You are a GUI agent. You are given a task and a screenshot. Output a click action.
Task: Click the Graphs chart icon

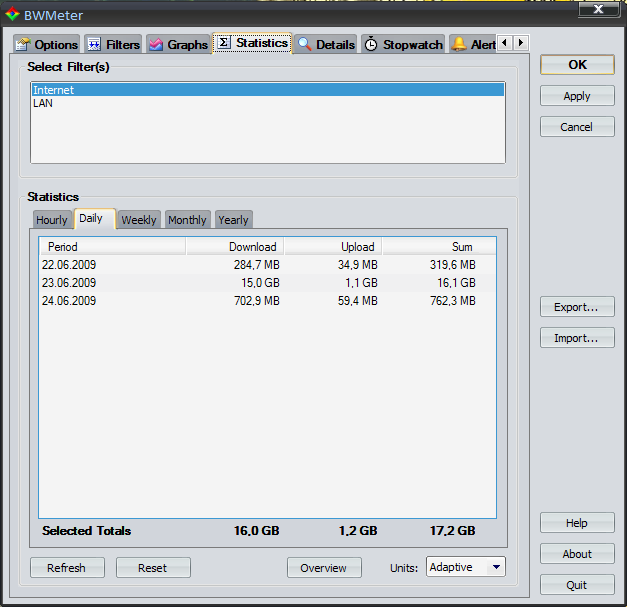[x=156, y=44]
